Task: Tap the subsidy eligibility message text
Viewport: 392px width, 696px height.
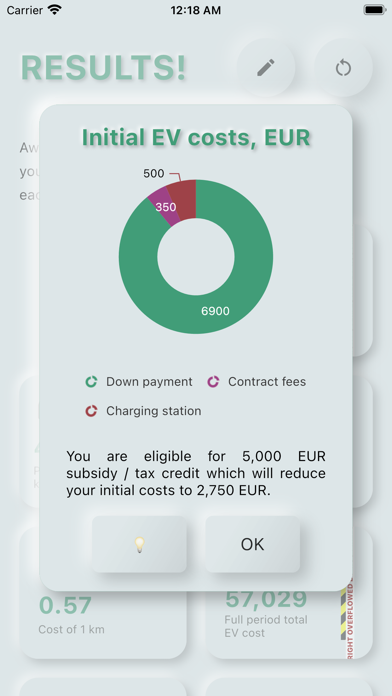Action: pyautogui.click(x=196, y=474)
